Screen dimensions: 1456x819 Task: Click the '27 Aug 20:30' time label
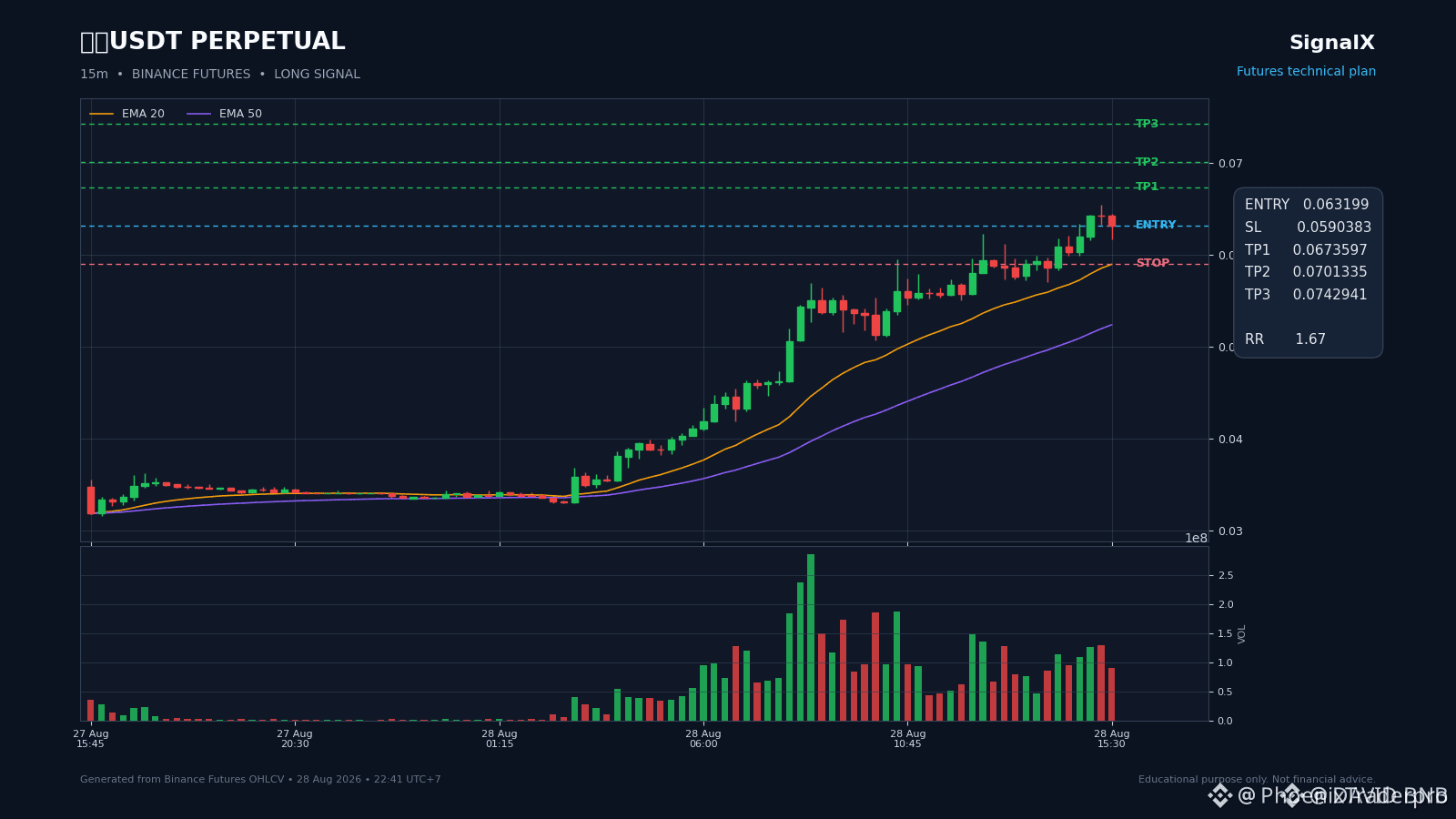pyautogui.click(x=295, y=739)
